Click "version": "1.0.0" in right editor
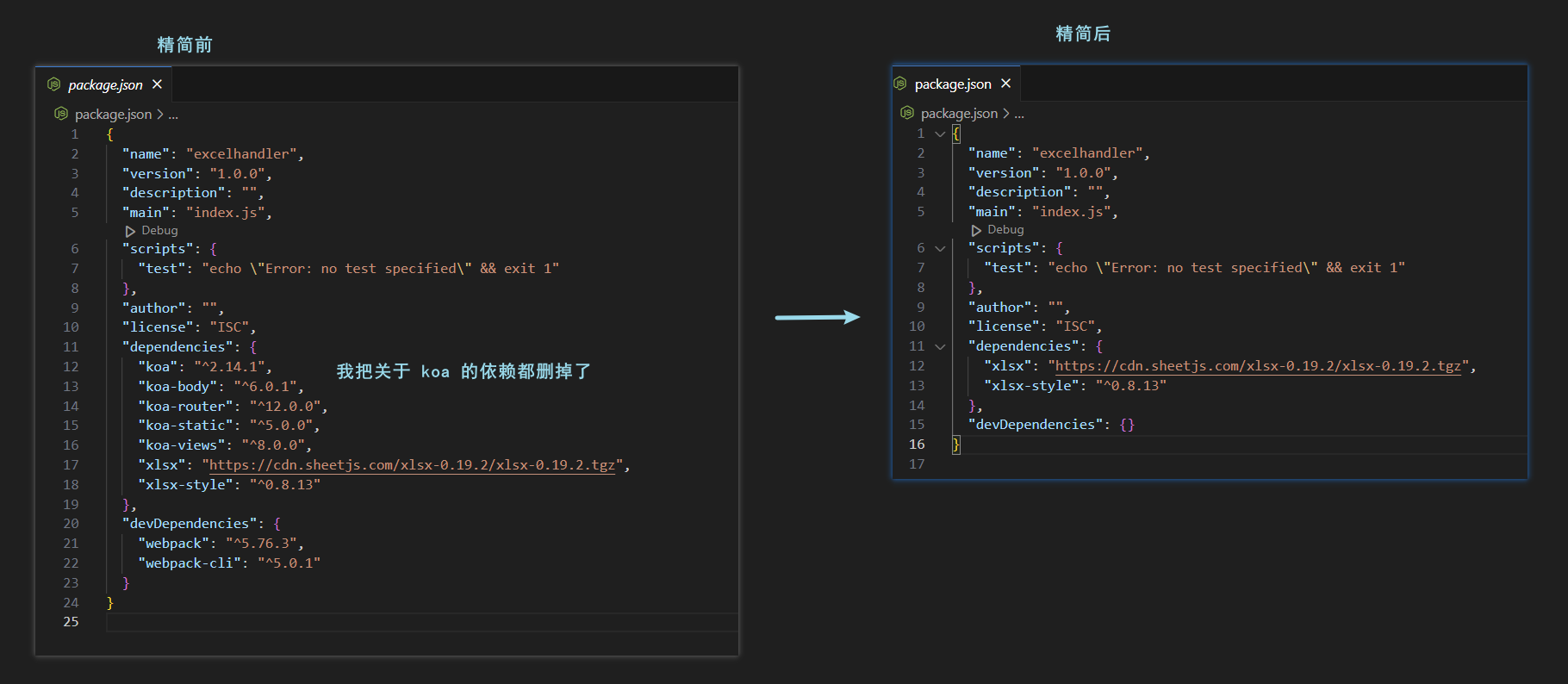Image resolution: width=1568 pixels, height=684 pixels. pyautogui.click(x=1043, y=173)
